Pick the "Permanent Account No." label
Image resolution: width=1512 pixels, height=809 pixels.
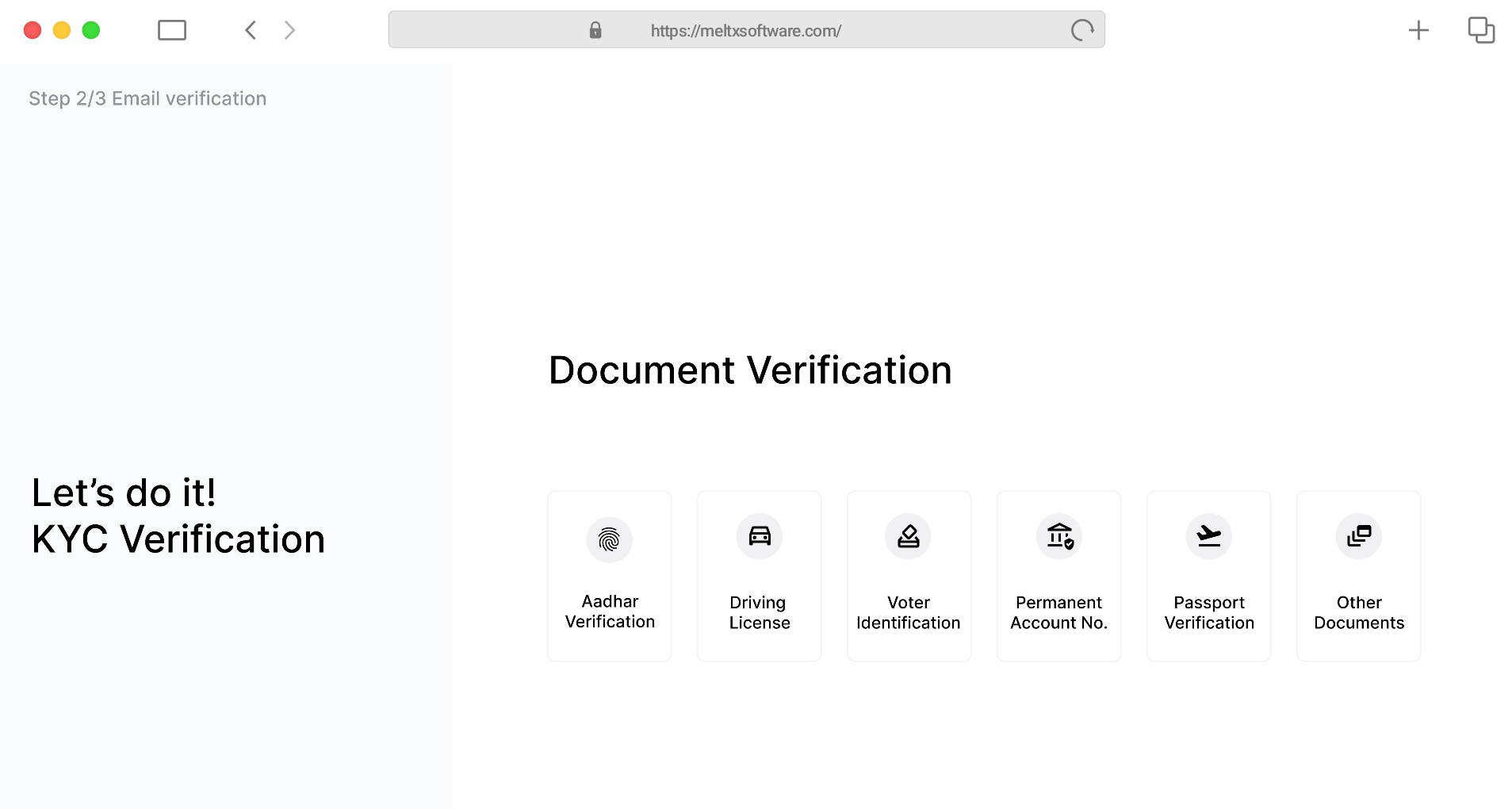(1058, 612)
